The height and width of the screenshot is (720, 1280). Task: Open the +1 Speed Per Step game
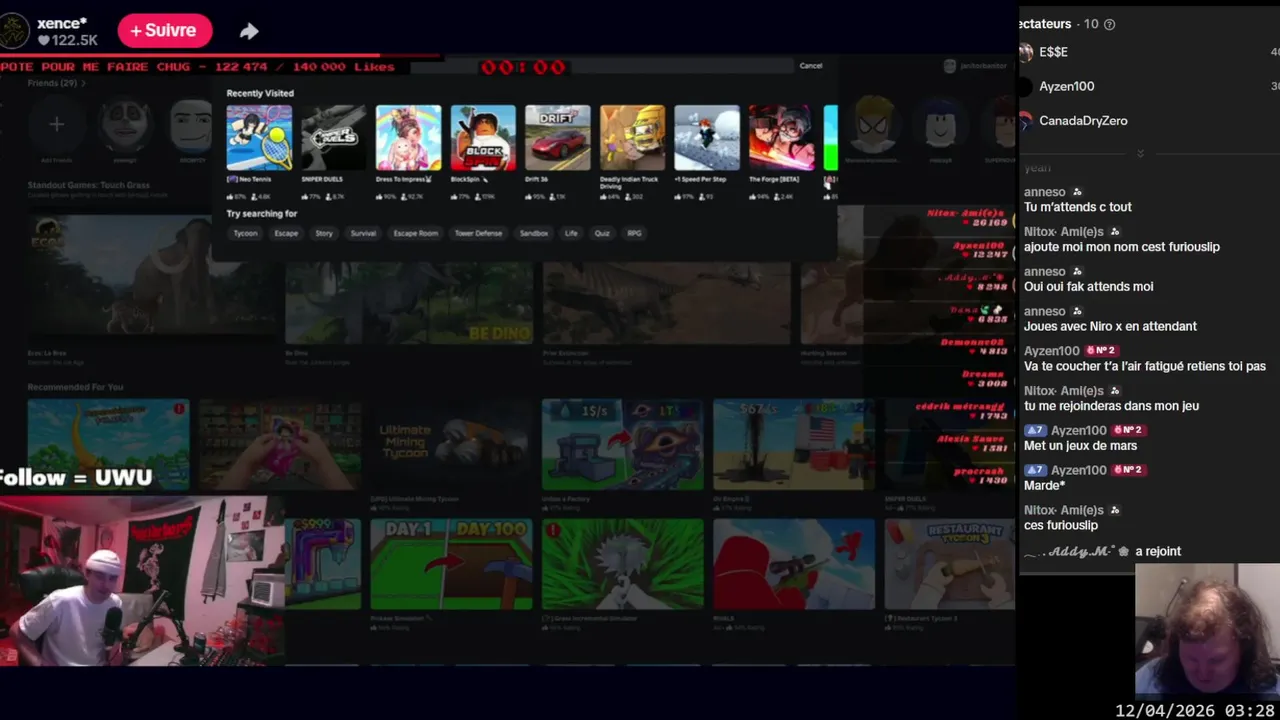(707, 138)
